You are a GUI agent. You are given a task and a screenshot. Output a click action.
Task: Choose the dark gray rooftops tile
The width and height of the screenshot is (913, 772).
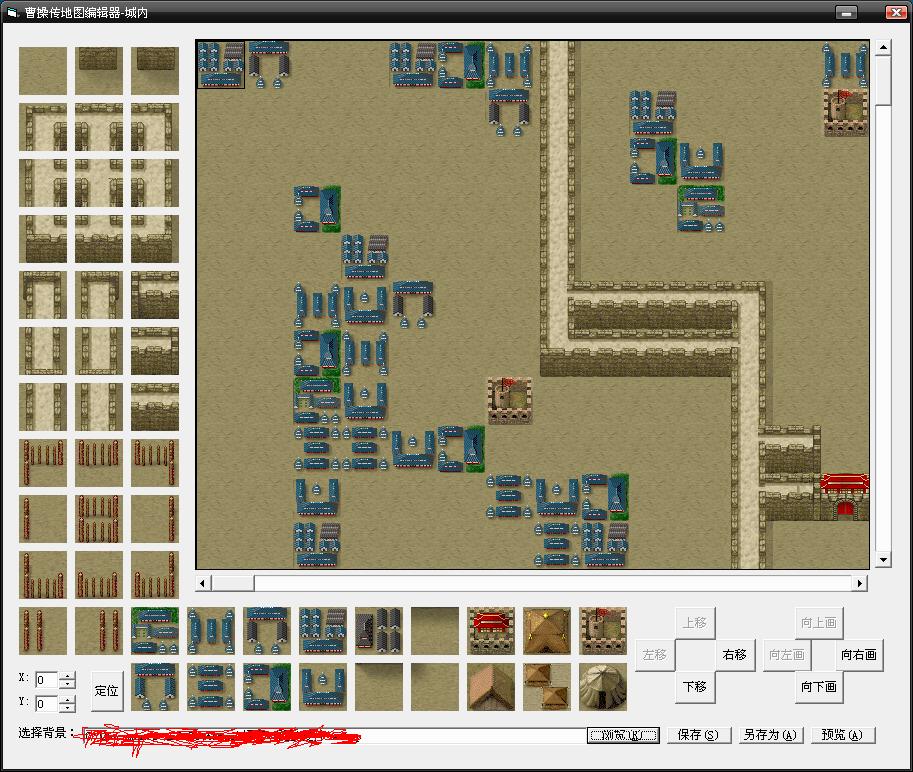tap(379, 631)
